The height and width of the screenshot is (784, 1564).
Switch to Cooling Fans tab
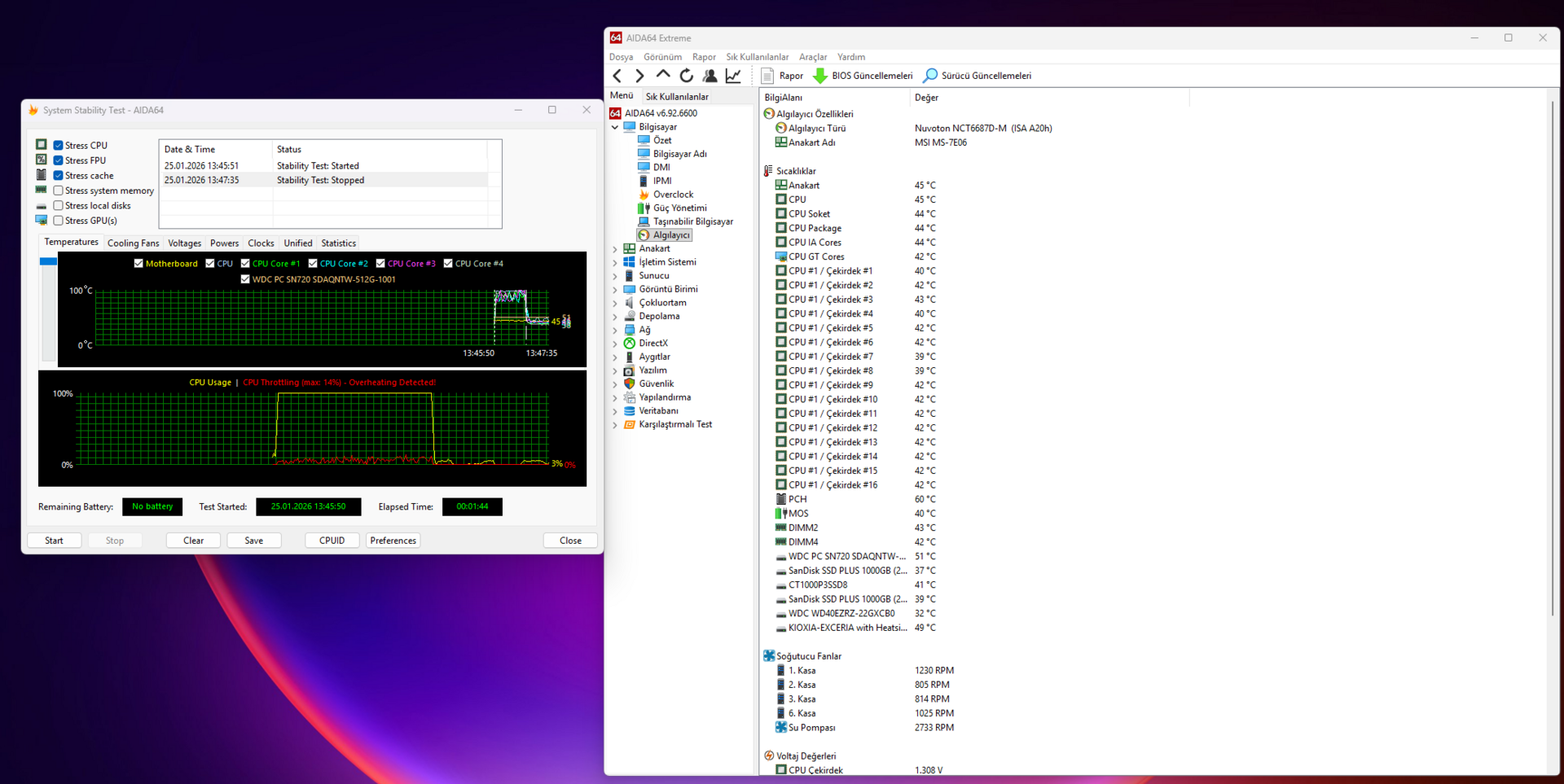(x=133, y=243)
